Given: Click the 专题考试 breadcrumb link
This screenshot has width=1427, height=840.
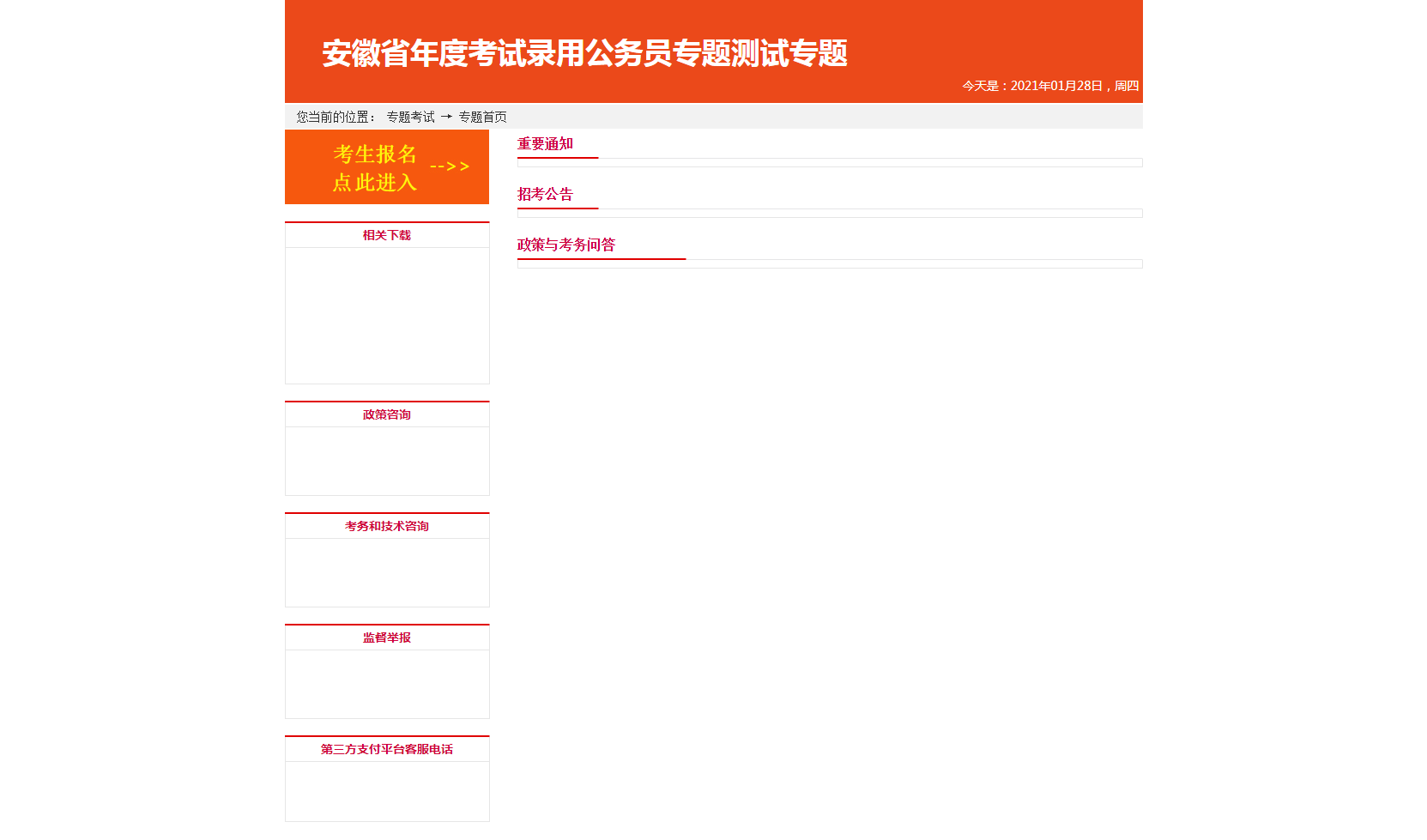Looking at the screenshot, I should pyautogui.click(x=410, y=117).
